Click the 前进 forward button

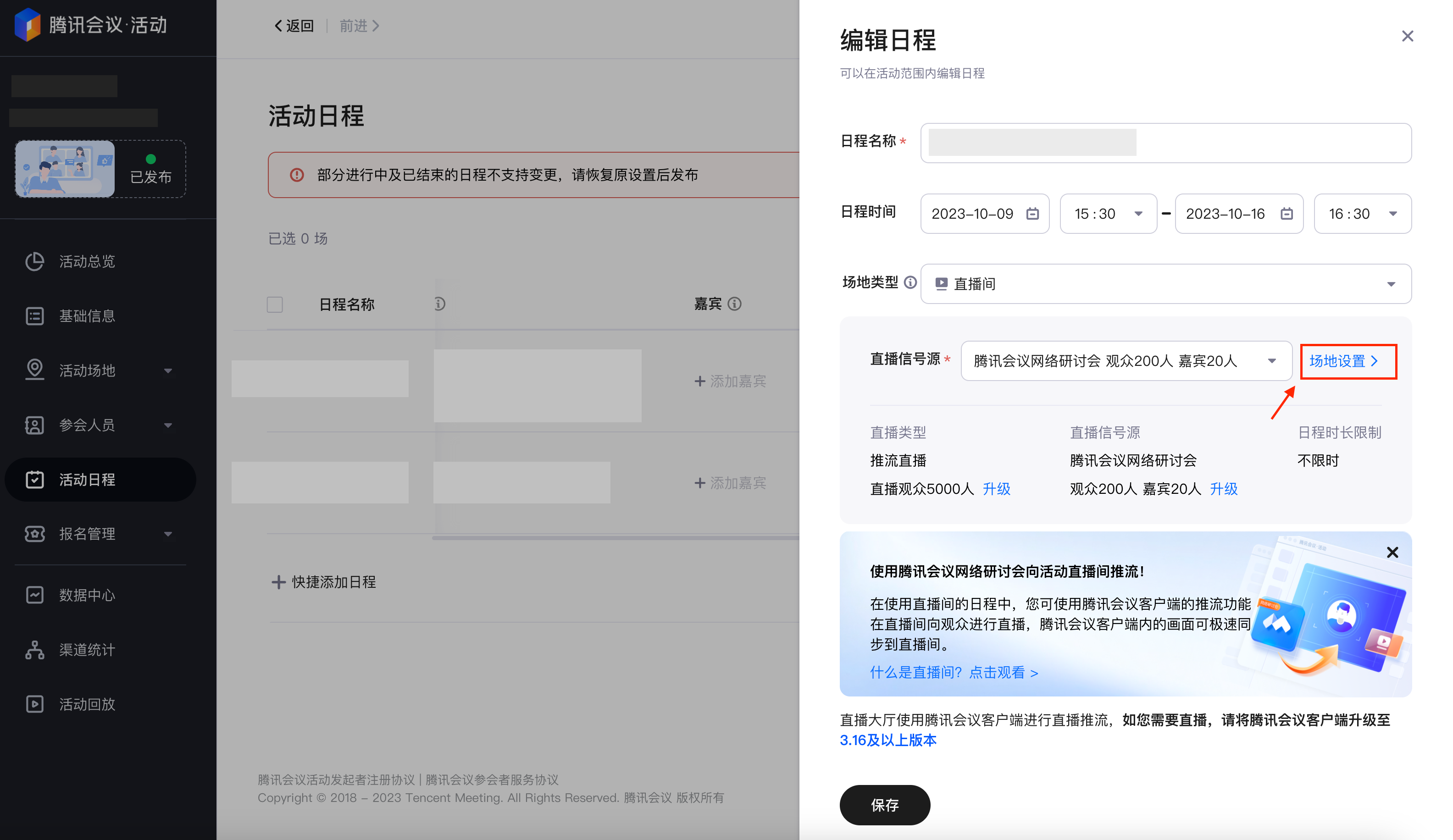[359, 25]
